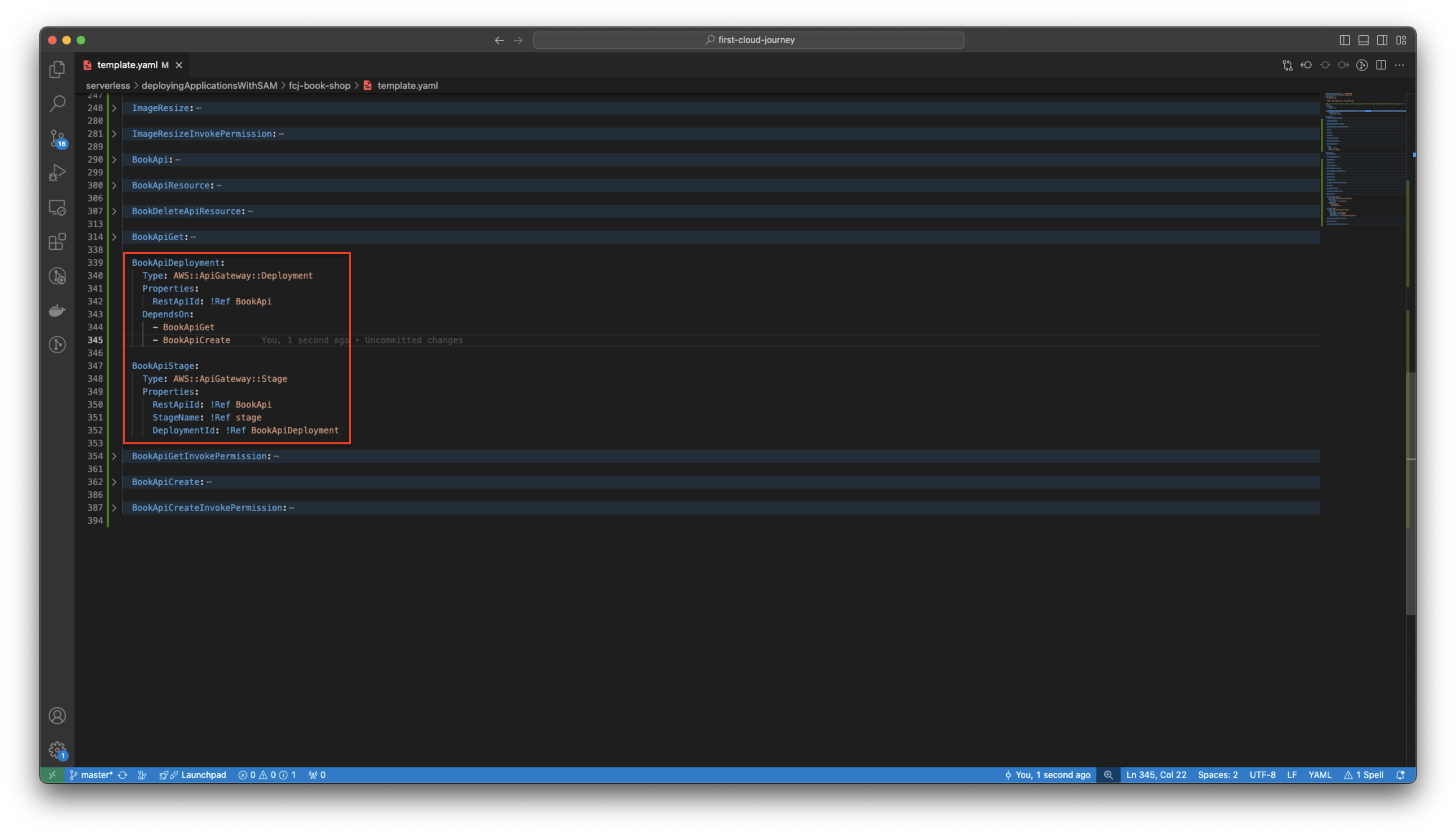Open the Extensions view
The height and width of the screenshot is (836, 1456).
57,242
